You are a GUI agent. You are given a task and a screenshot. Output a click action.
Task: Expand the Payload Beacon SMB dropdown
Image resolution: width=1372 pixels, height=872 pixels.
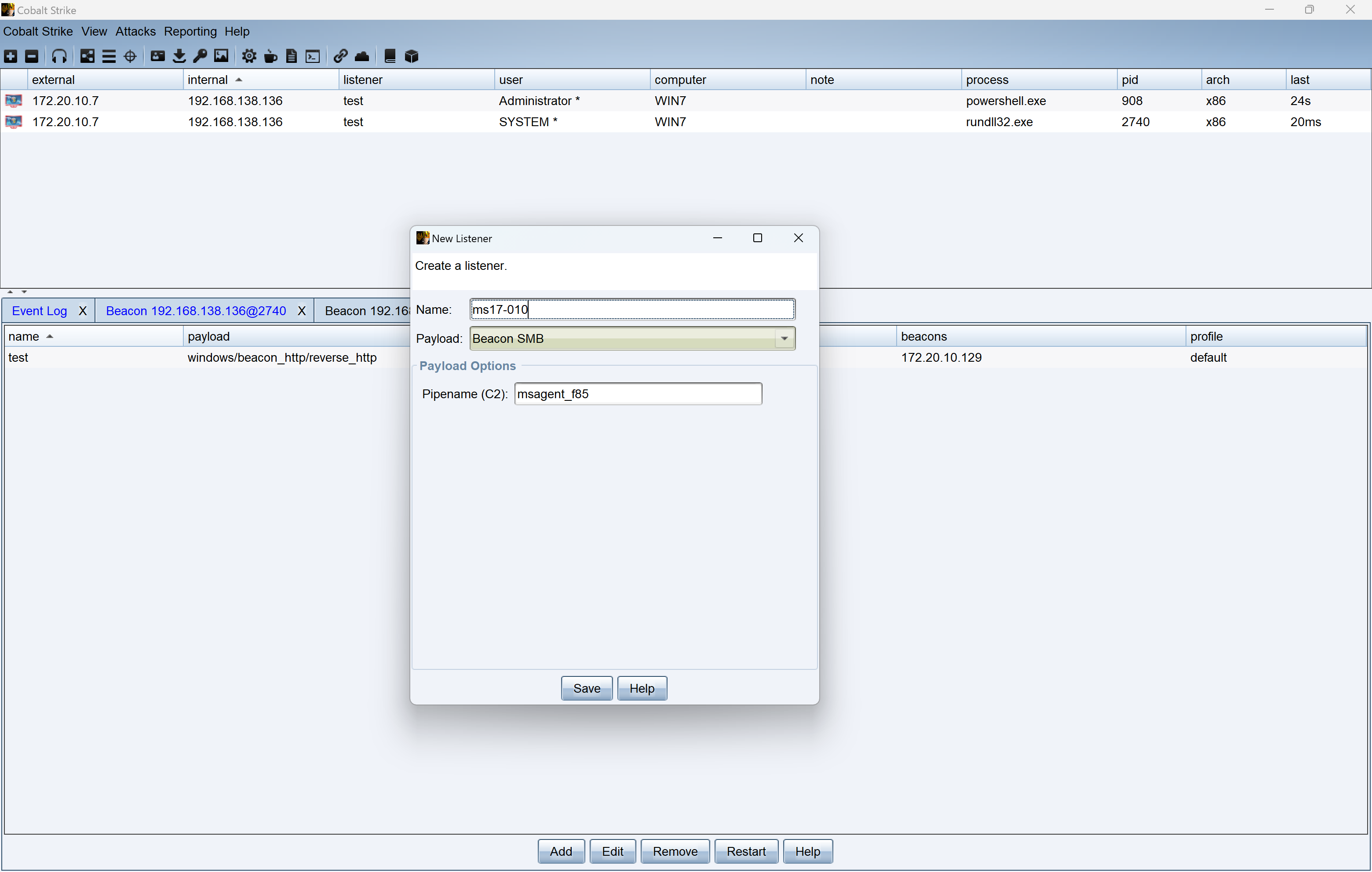click(x=784, y=338)
